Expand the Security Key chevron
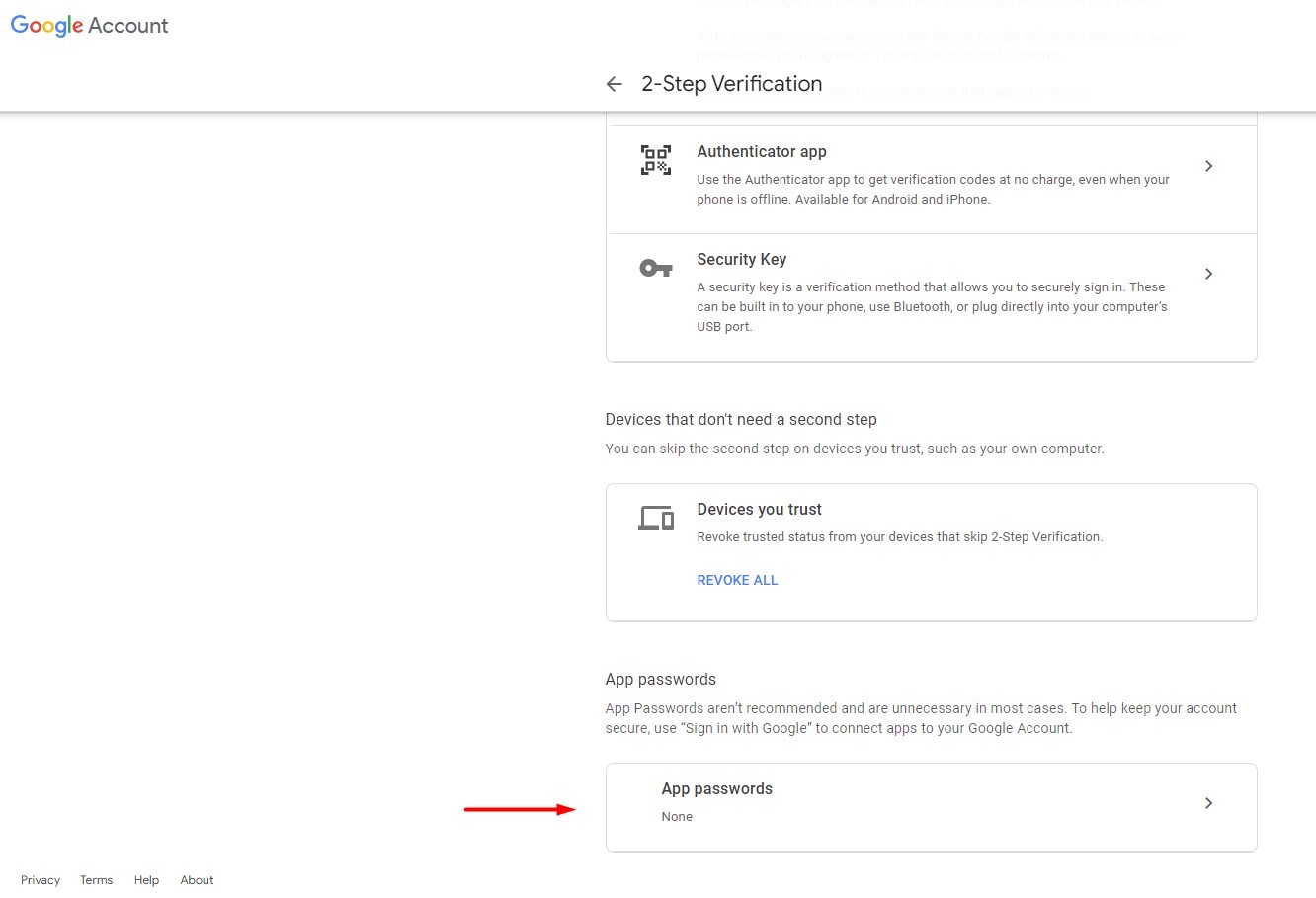The image size is (1316, 898). pyautogui.click(x=1208, y=274)
